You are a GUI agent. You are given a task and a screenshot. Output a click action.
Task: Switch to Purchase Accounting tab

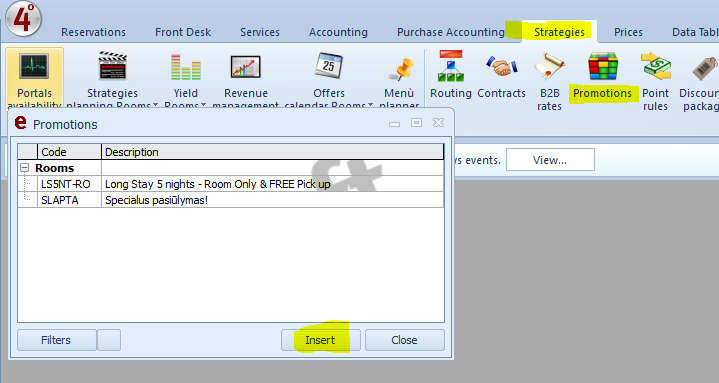point(451,32)
